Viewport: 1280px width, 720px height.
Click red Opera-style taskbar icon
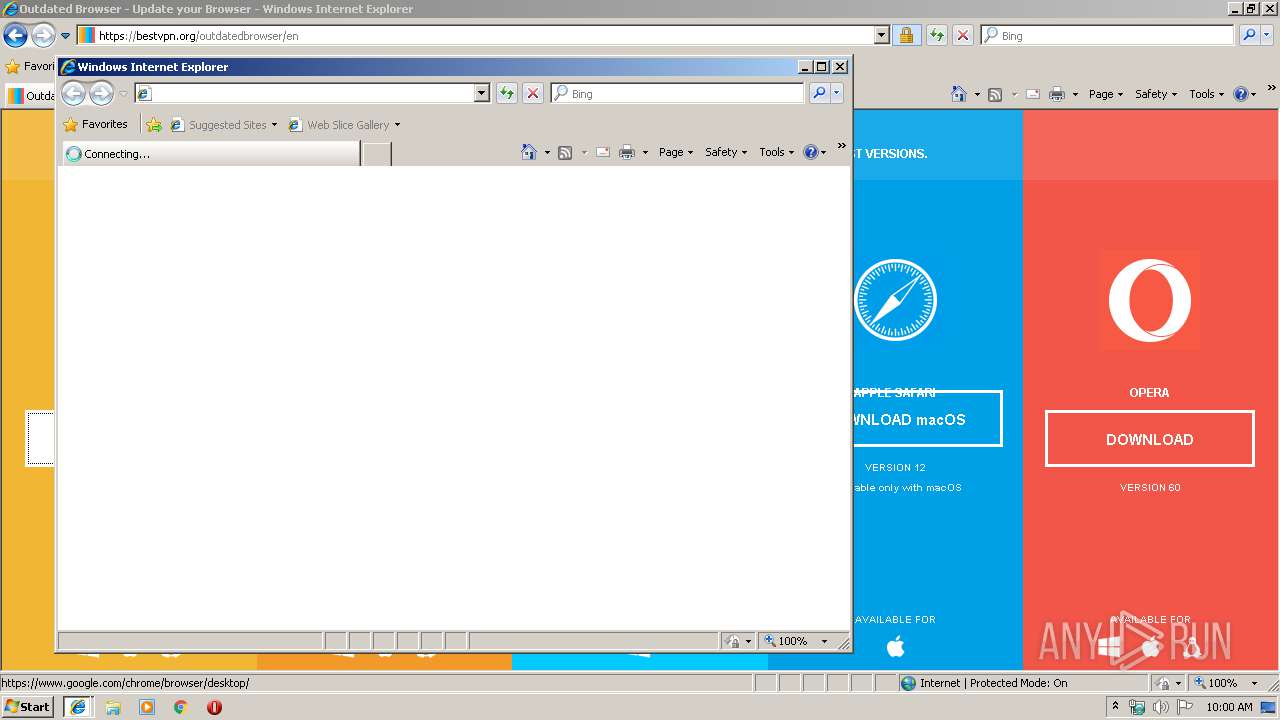point(214,707)
